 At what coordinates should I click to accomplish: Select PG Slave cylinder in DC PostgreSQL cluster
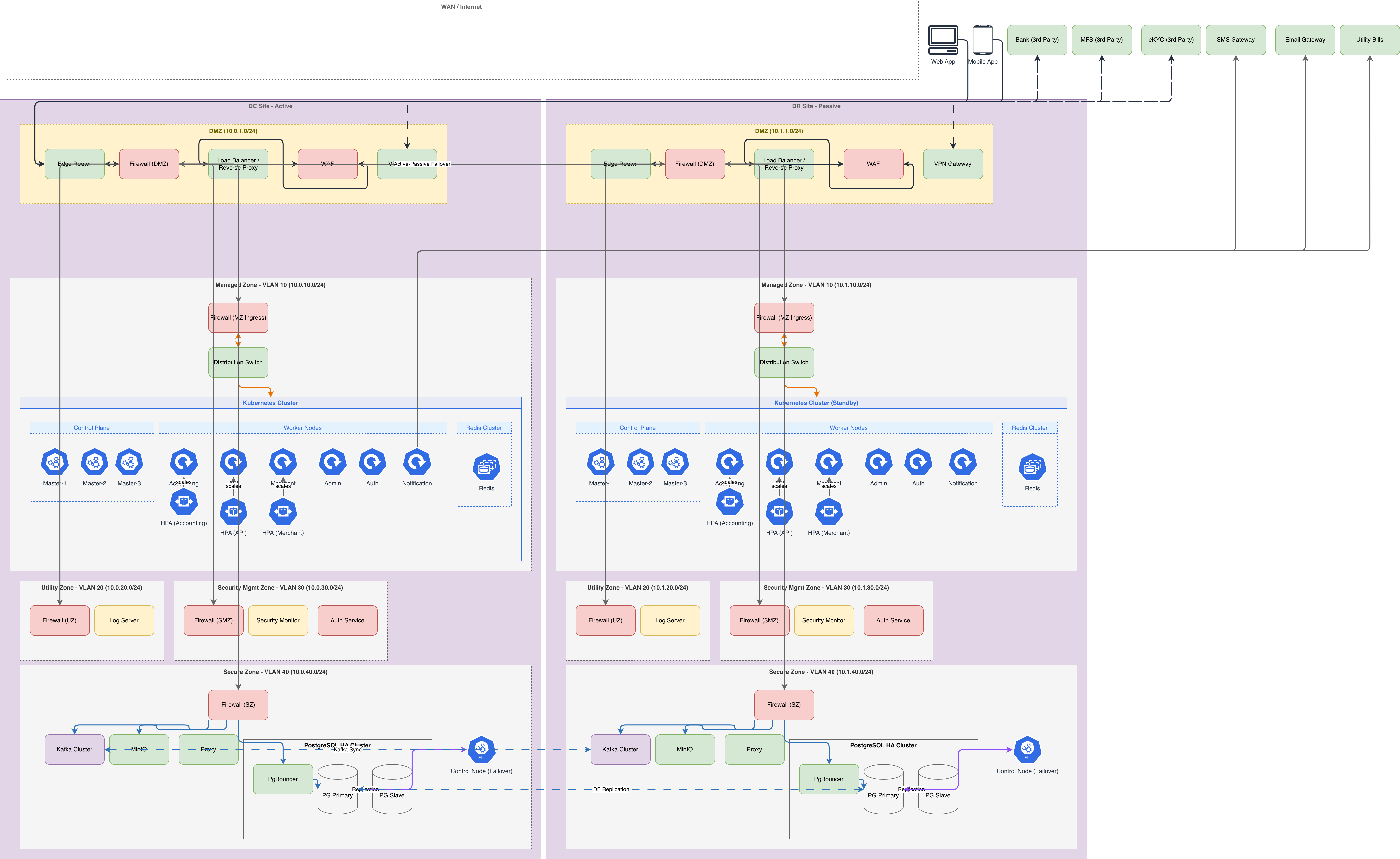pyautogui.click(x=392, y=789)
